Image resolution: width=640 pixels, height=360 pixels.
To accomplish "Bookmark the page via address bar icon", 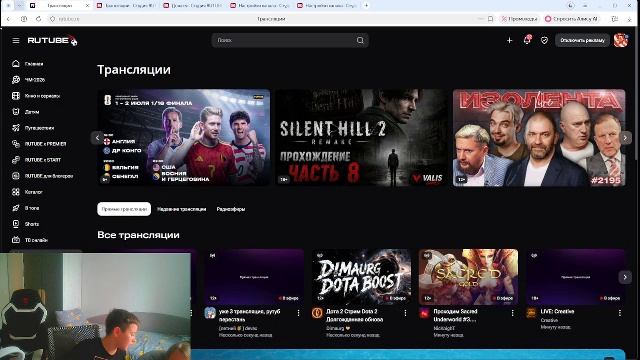I will coord(491,19).
